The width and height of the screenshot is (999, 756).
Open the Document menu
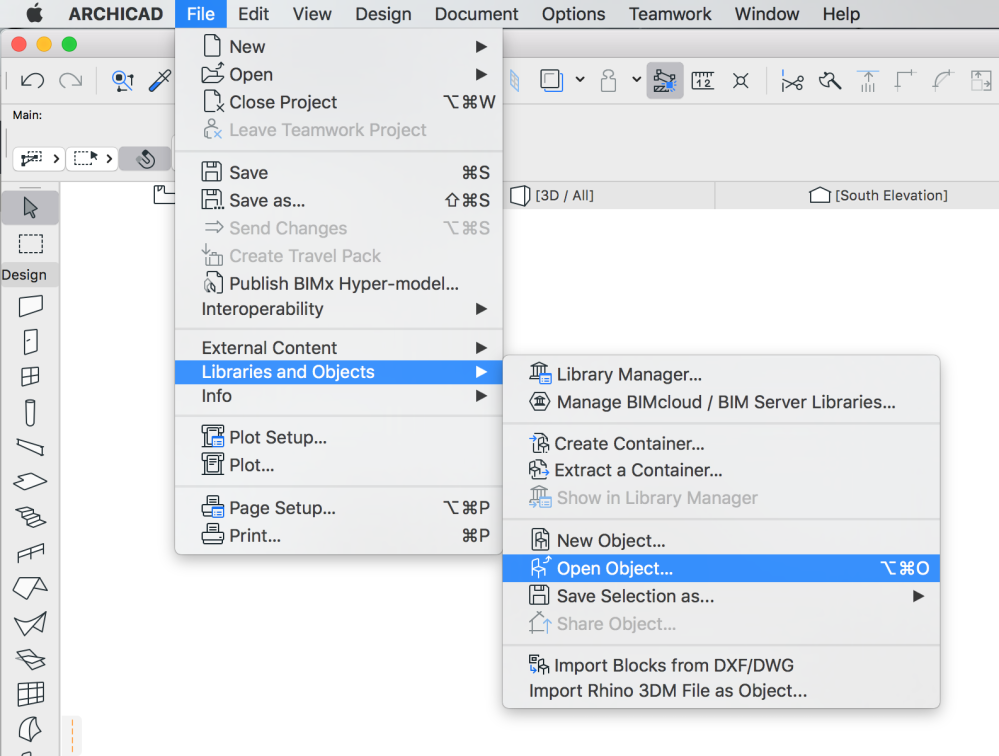click(x=477, y=14)
